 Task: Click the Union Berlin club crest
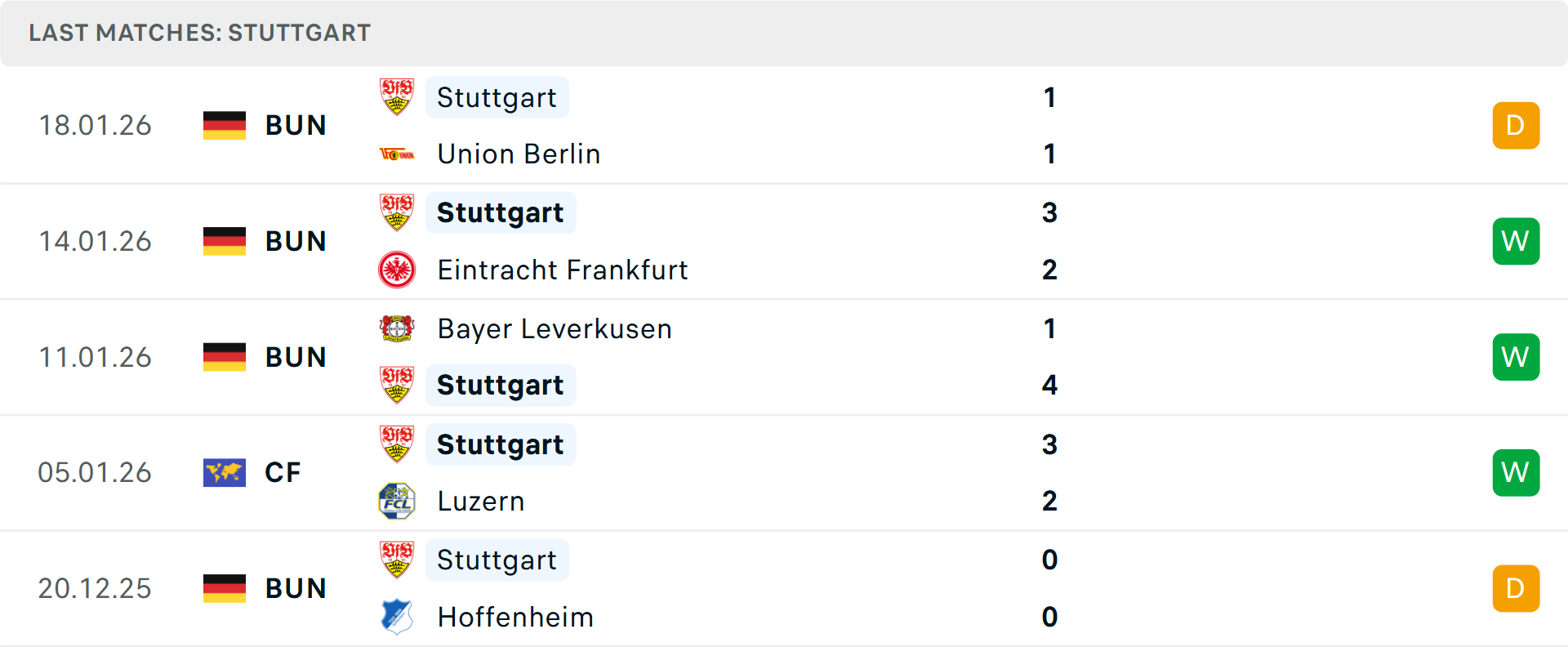coord(397,154)
